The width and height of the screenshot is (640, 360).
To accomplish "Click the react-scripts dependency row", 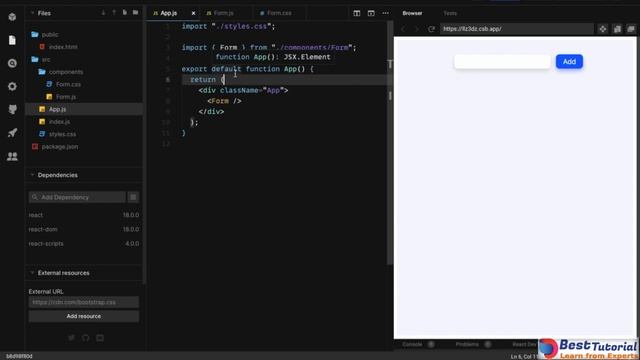I will point(84,243).
